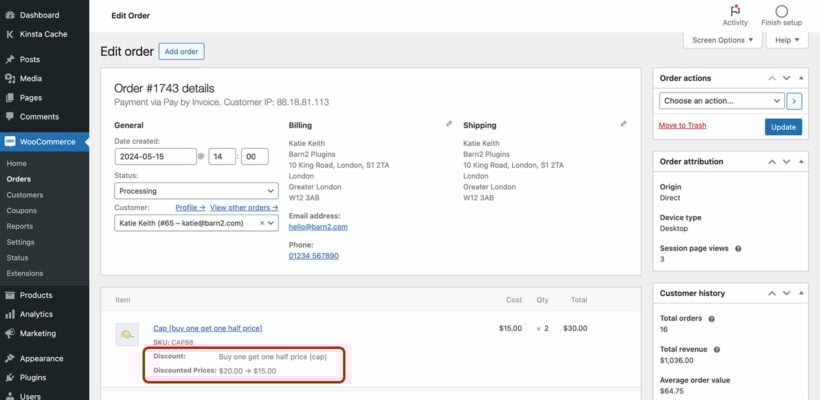
Task: Open Reports submenu item
Action: (20, 226)
